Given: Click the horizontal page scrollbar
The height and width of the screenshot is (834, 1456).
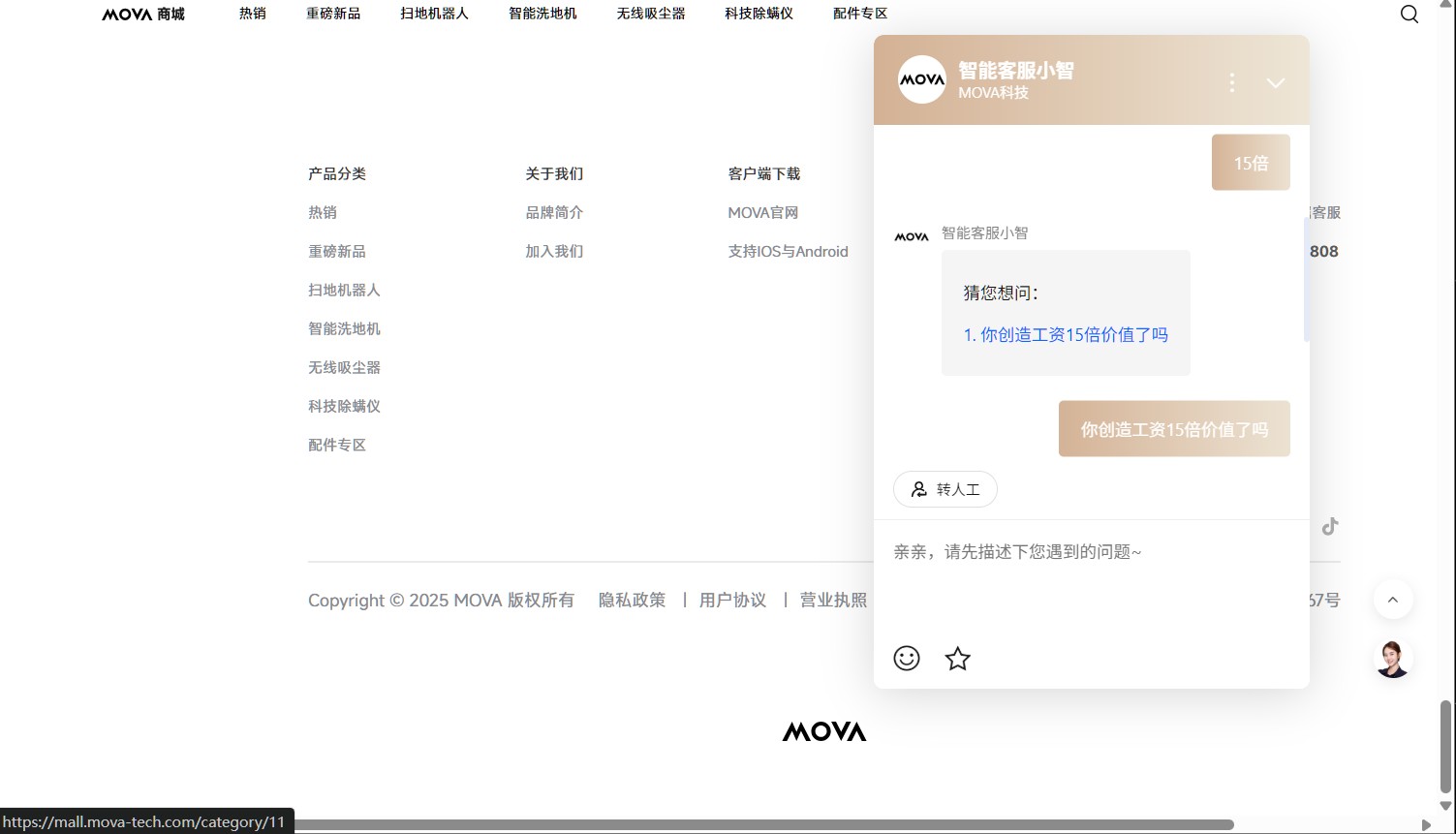Looking at the screenshot, I should [x=763, y=825].
